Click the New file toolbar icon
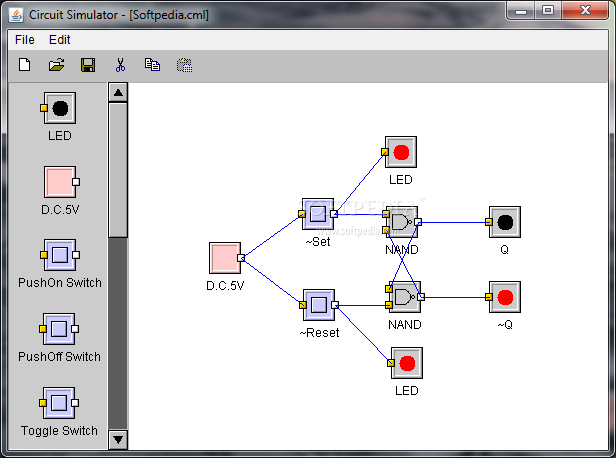The width and height of the screenshot is (616, 458). pos(25,65)
